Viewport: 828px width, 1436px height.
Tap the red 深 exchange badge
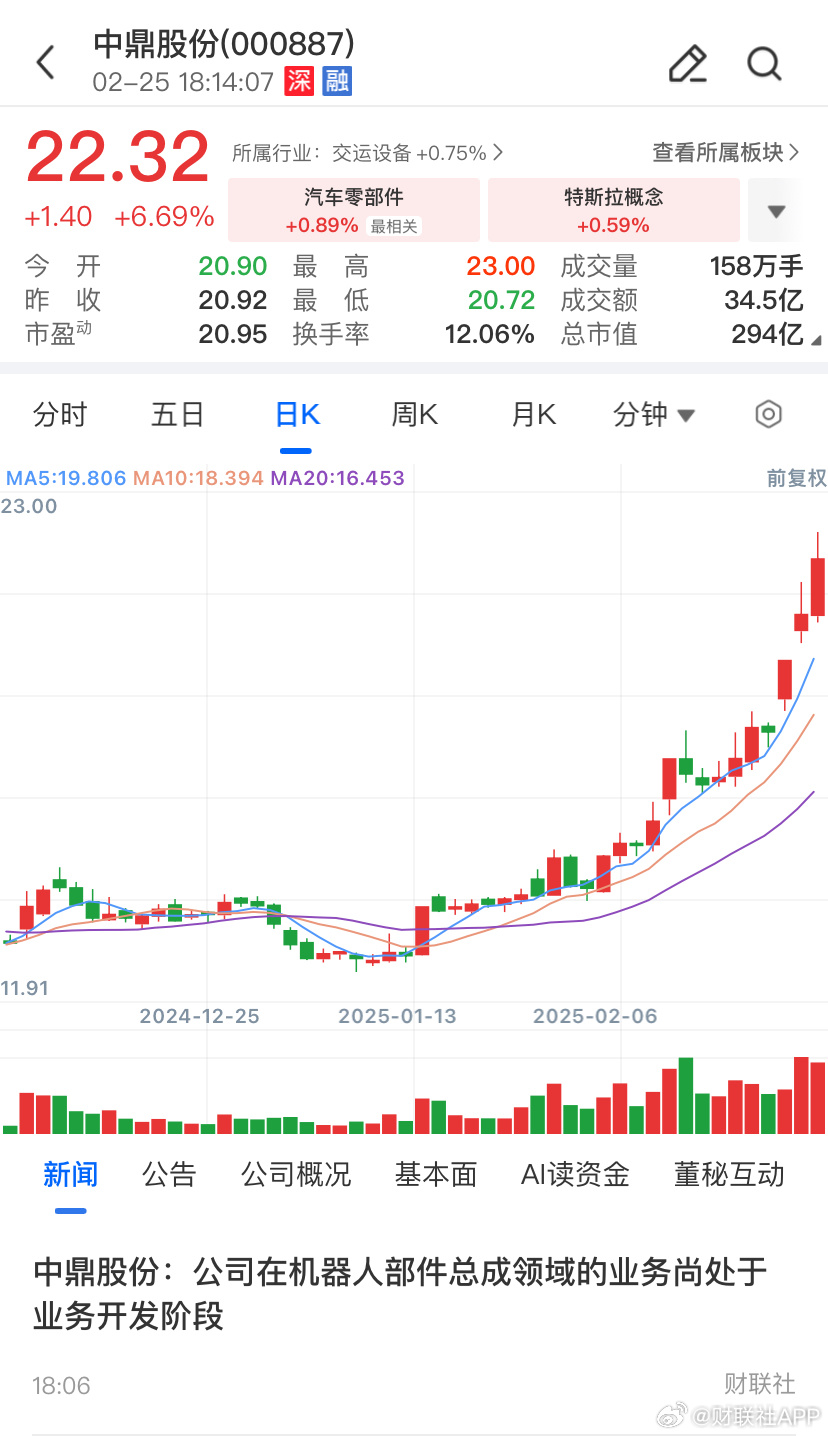click(299, 81)
